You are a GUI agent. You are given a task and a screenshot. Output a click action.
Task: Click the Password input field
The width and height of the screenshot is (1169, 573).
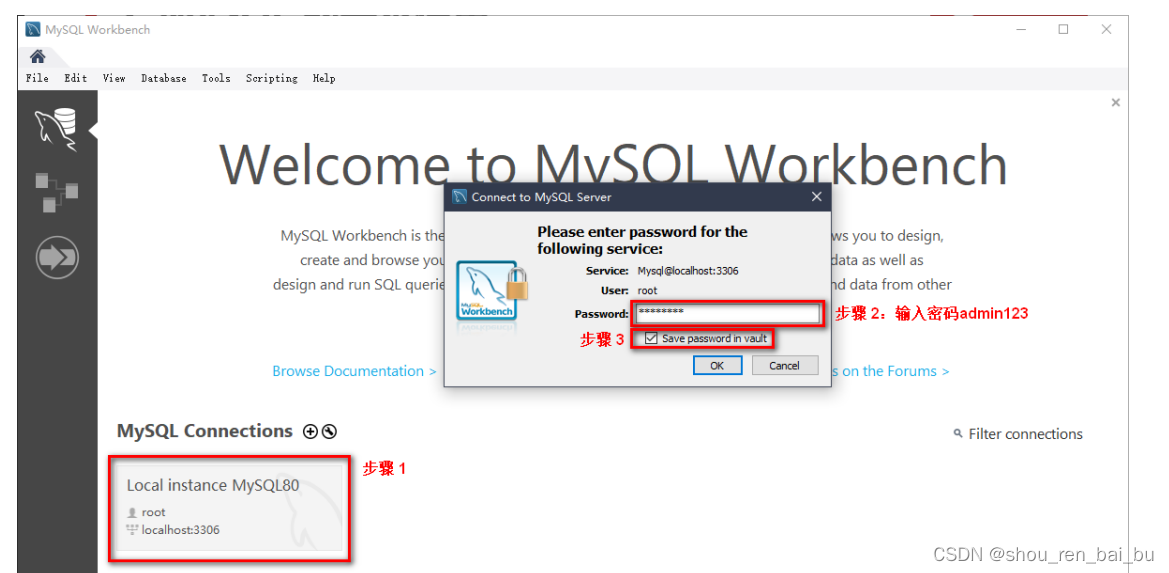point(728,313)
